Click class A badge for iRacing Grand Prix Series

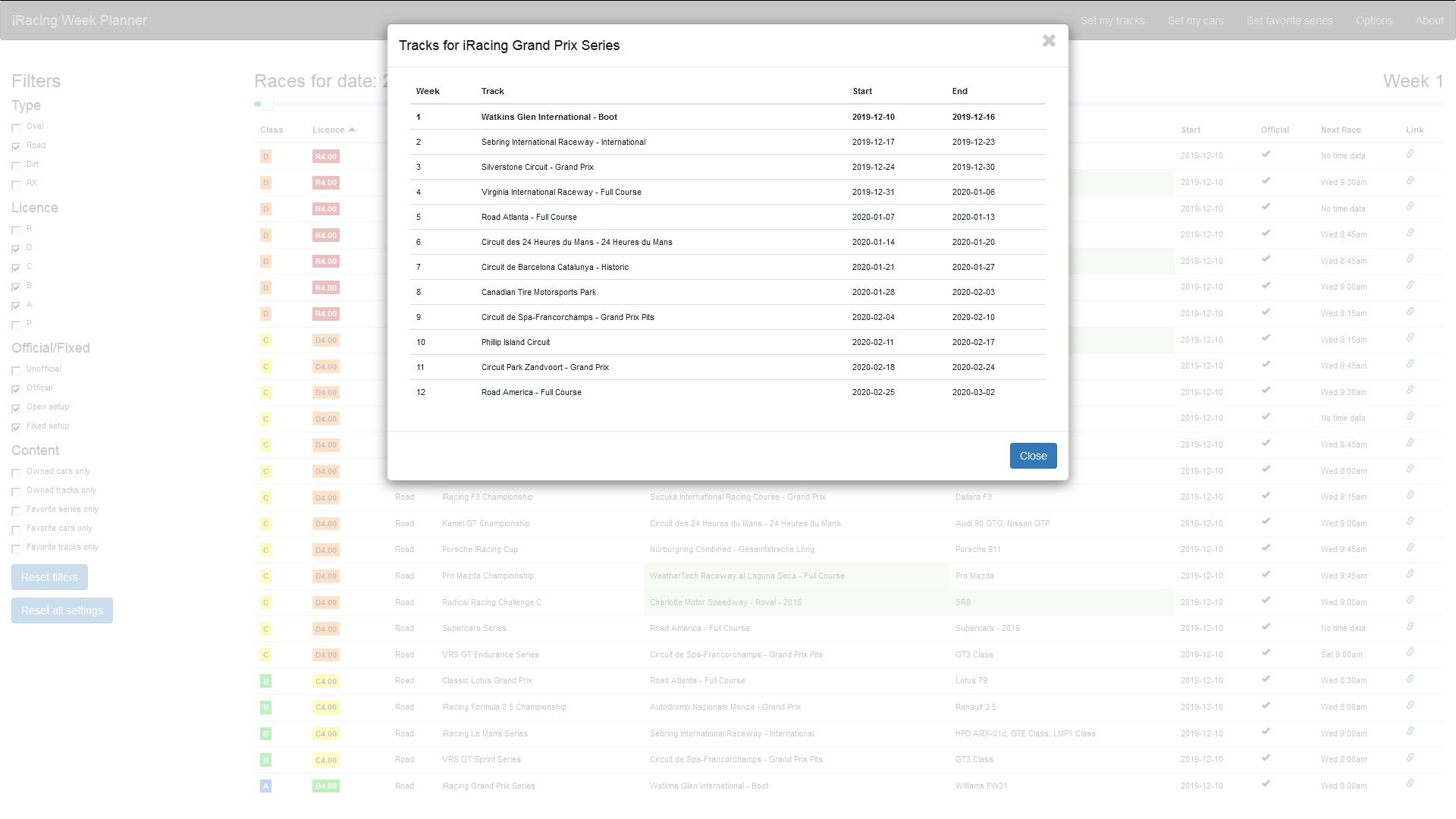pos(265,786)
